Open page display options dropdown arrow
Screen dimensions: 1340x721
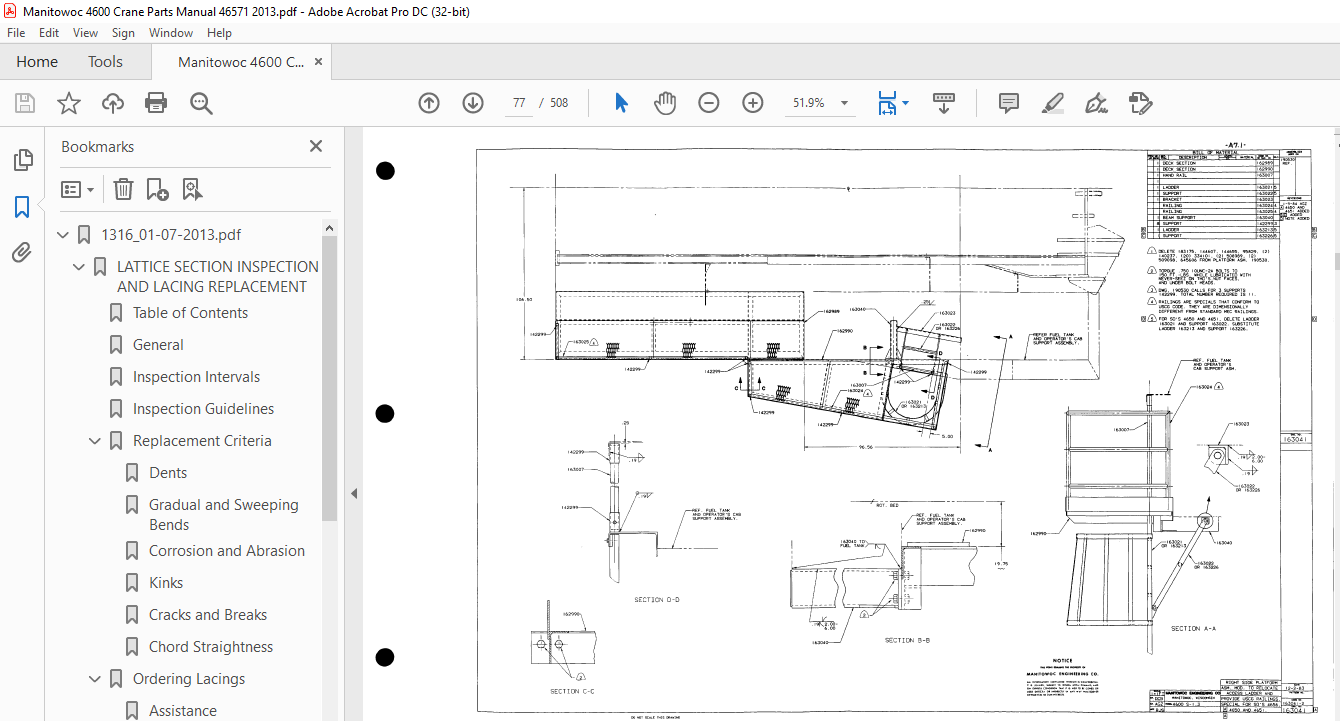pos(905,103)
